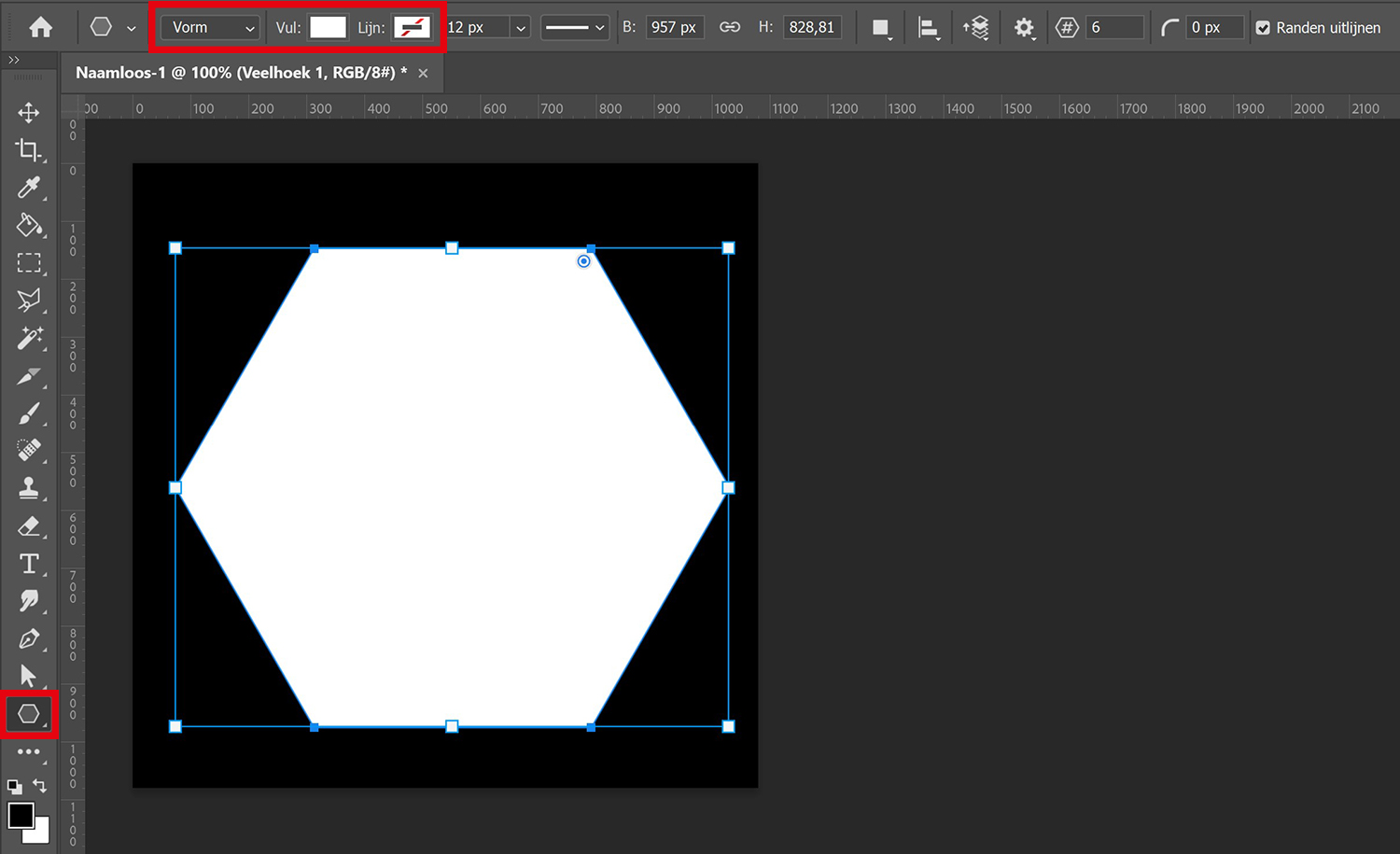
Task: Select the Crop tool
Action: (29, 150)
